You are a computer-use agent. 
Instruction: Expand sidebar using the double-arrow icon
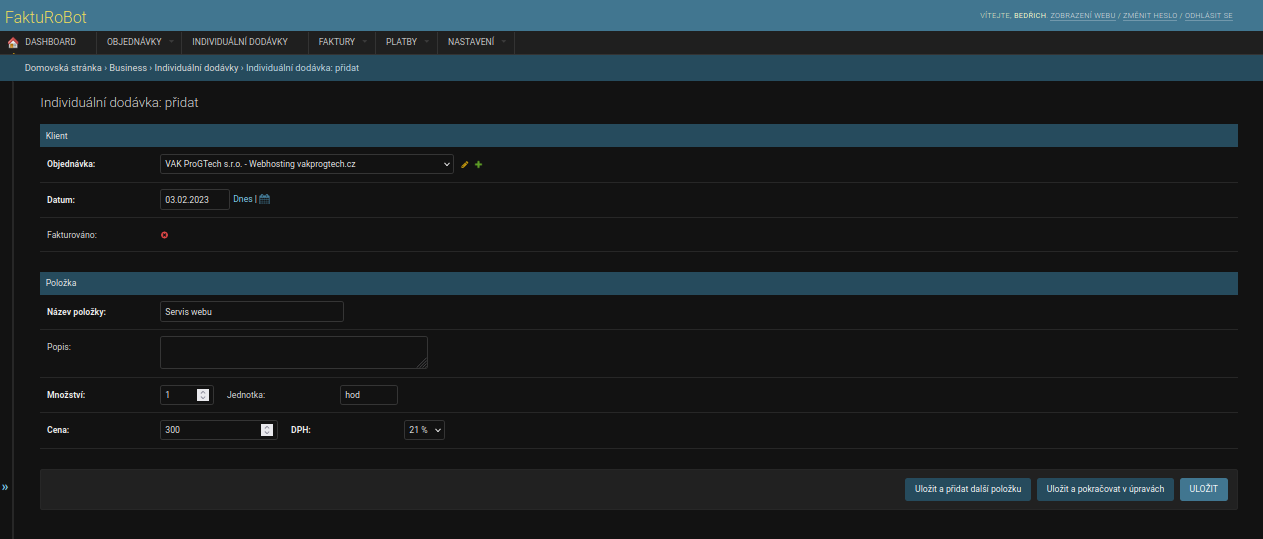coord(5,487)
